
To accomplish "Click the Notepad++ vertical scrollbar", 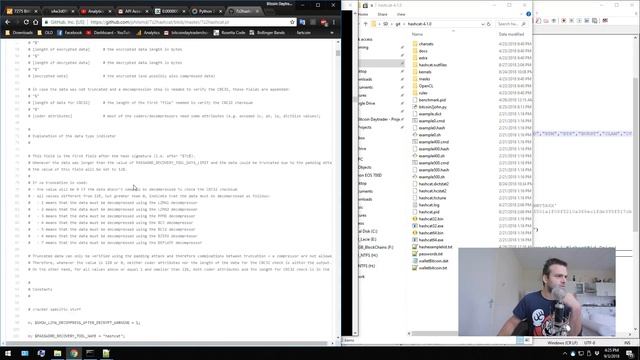I will (637, 155).
